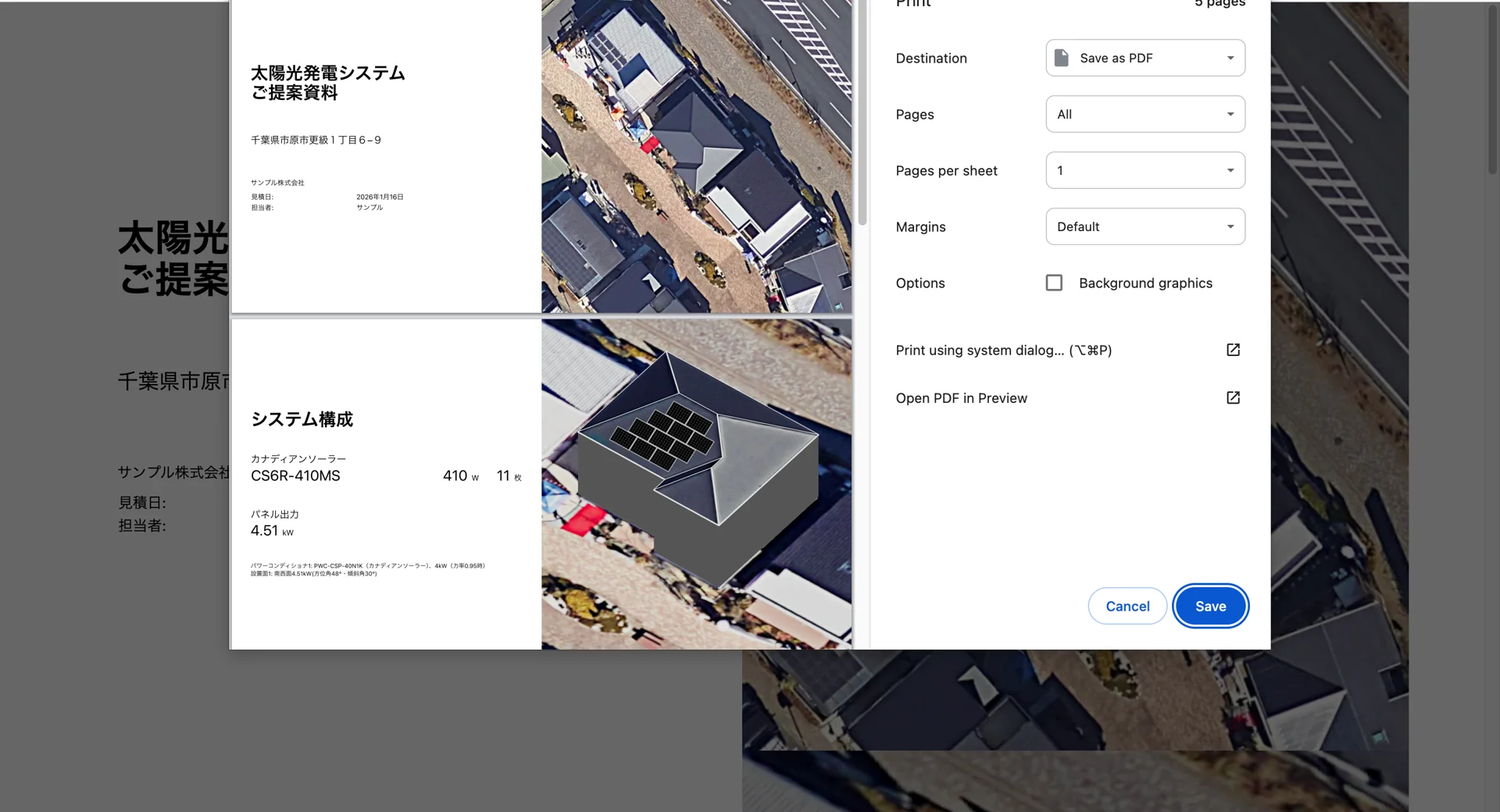Screen dimensions: 1500x812
Task: Click the CS6R-410MS model text in preview
Action: (x=295, y=475)
